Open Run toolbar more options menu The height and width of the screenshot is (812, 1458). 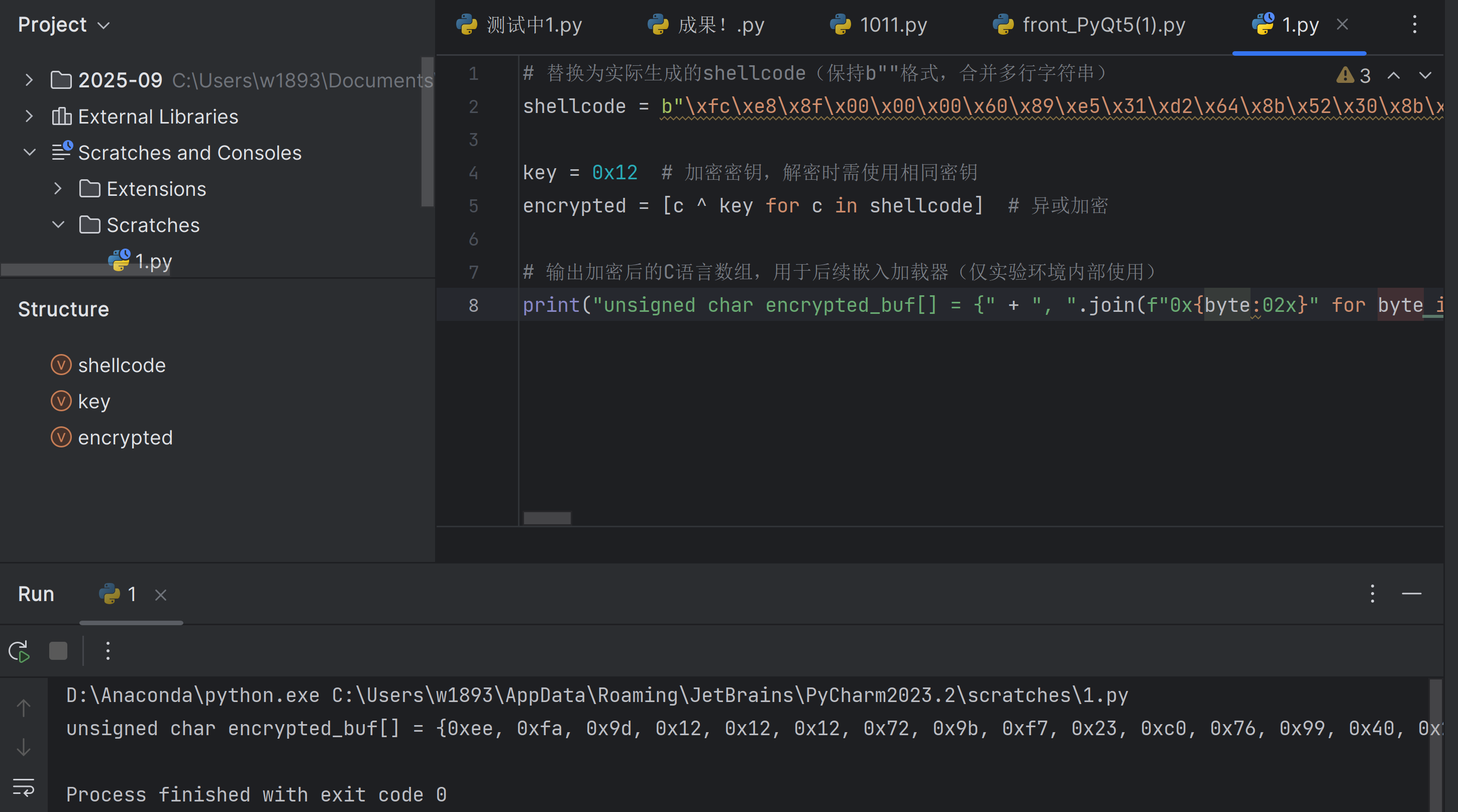108,651
